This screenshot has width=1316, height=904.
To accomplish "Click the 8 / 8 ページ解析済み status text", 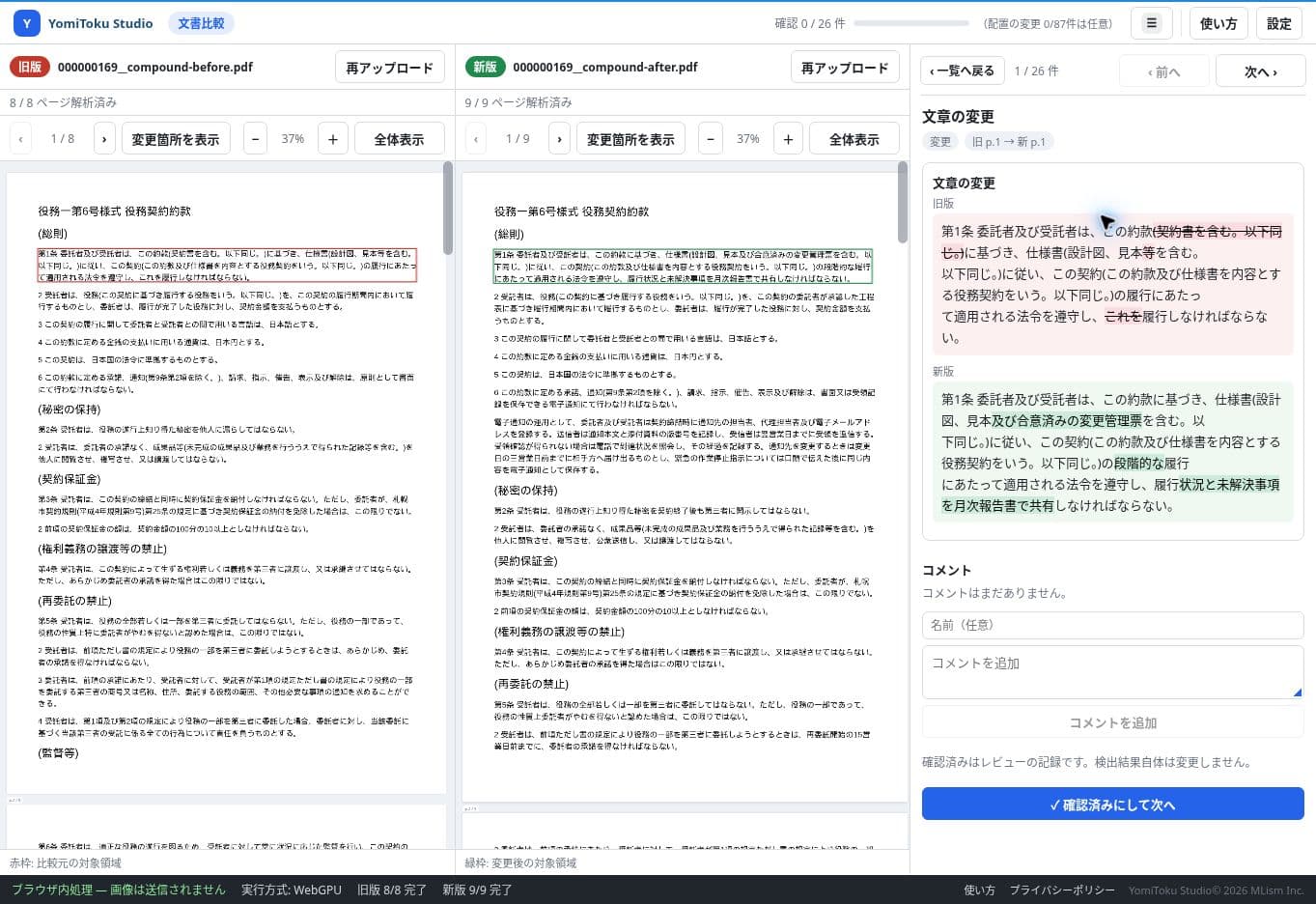I will click(x=63, y=102).
